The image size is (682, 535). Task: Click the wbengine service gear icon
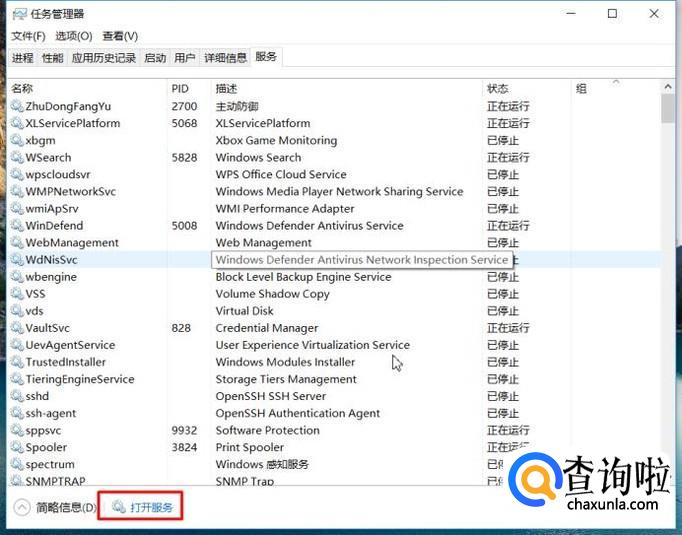17,277
